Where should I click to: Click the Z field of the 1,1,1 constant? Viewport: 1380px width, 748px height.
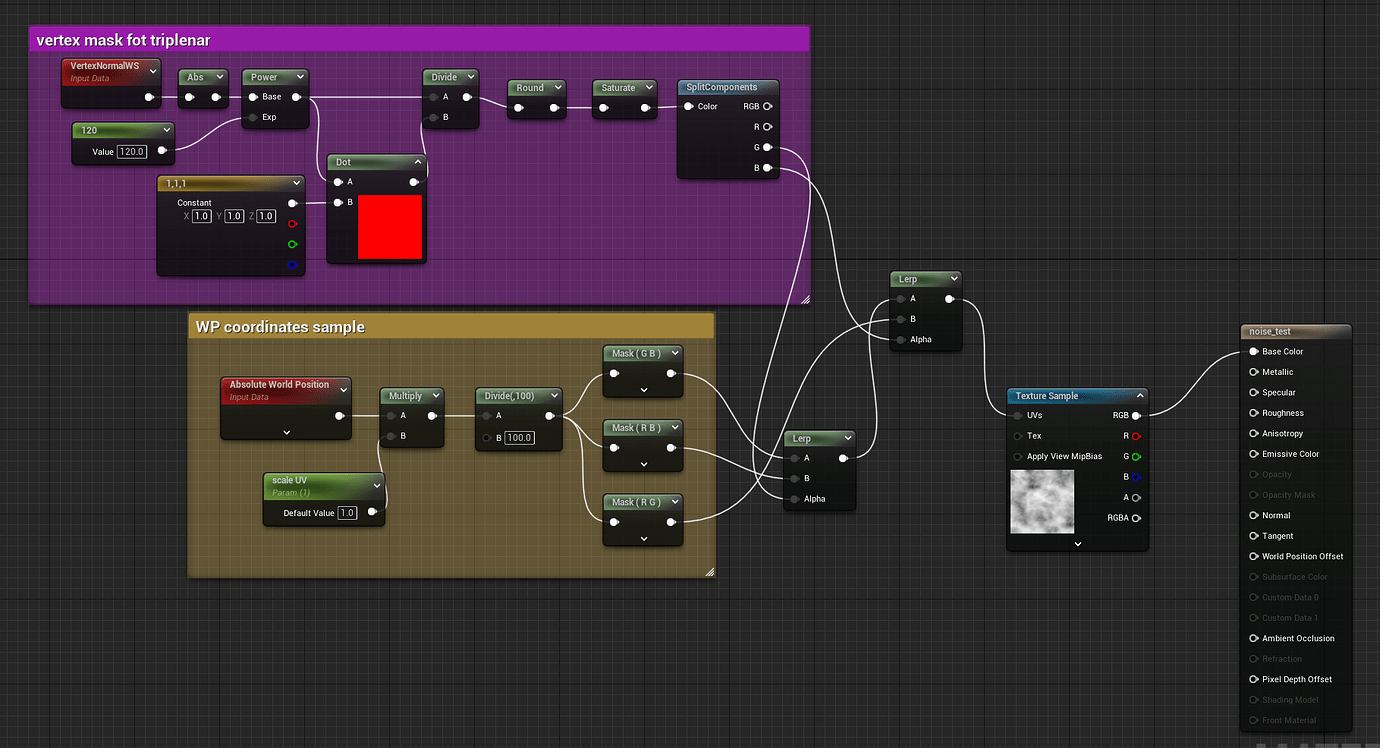click(266, 216)
